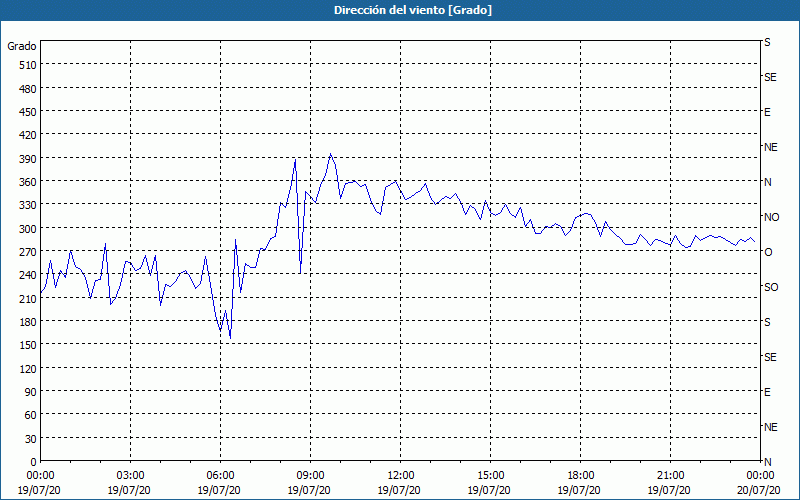Click the 510 value on the degree axis
Image resolution: width=800 pixels, height=500 pixels.
[28, 65]
